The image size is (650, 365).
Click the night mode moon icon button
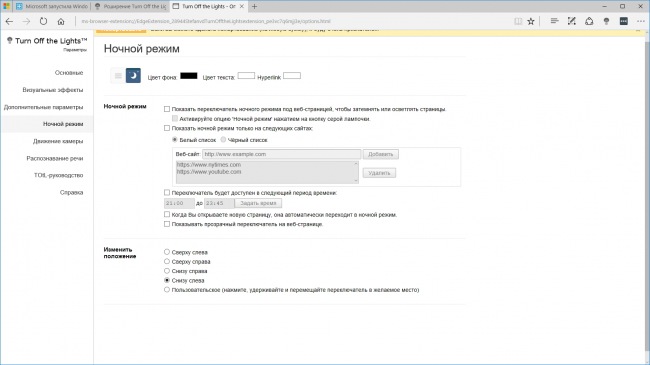tap(133, 75)
